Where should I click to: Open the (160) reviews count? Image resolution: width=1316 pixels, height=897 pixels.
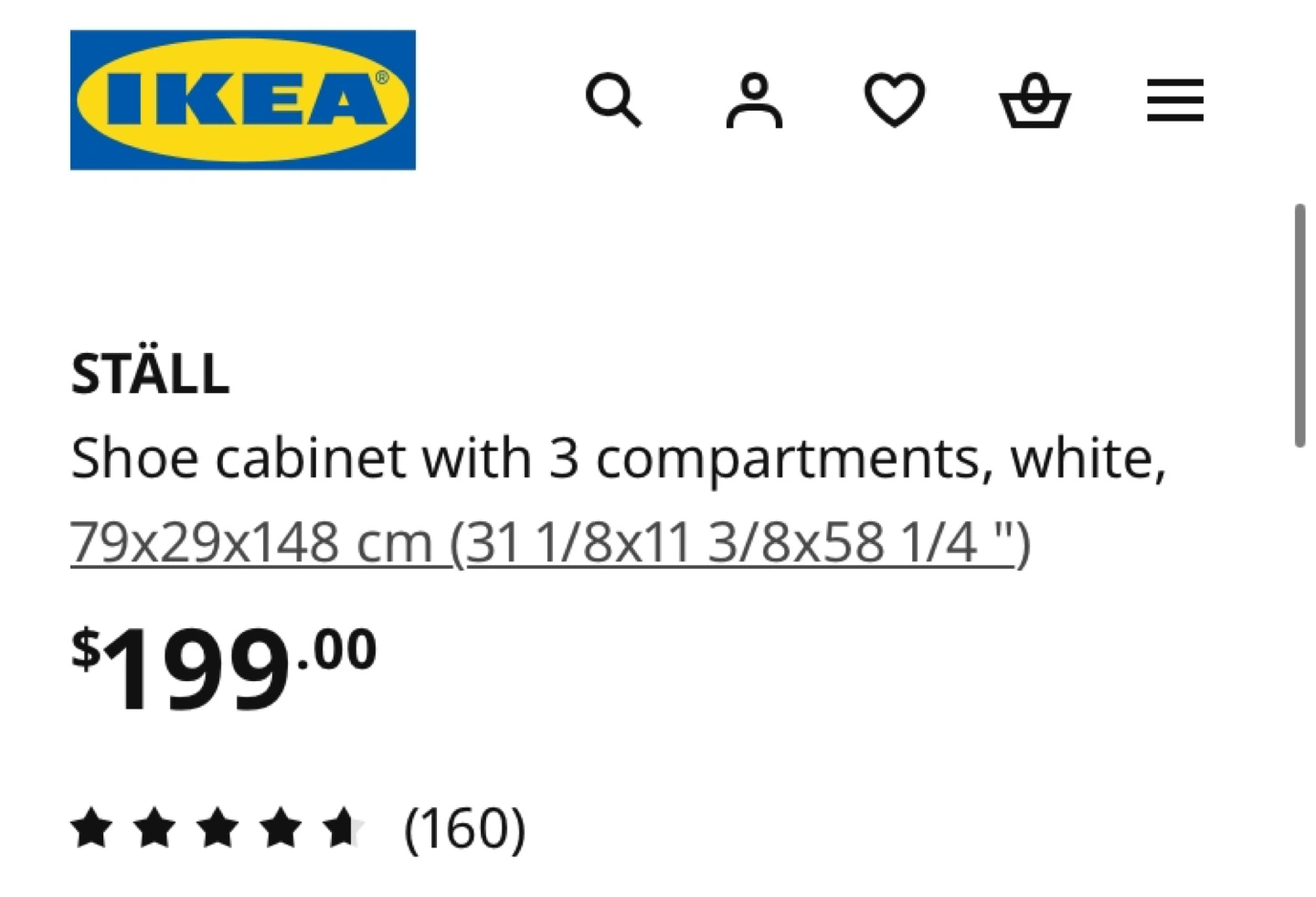[x=465, y=829]
